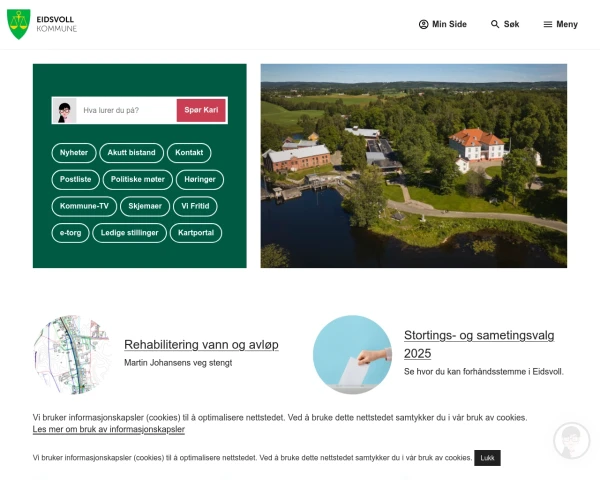Screen dimensions: 600x480
Task: Open Stortings- og sametingsvalg 2025 article
Action: (479, 344)
